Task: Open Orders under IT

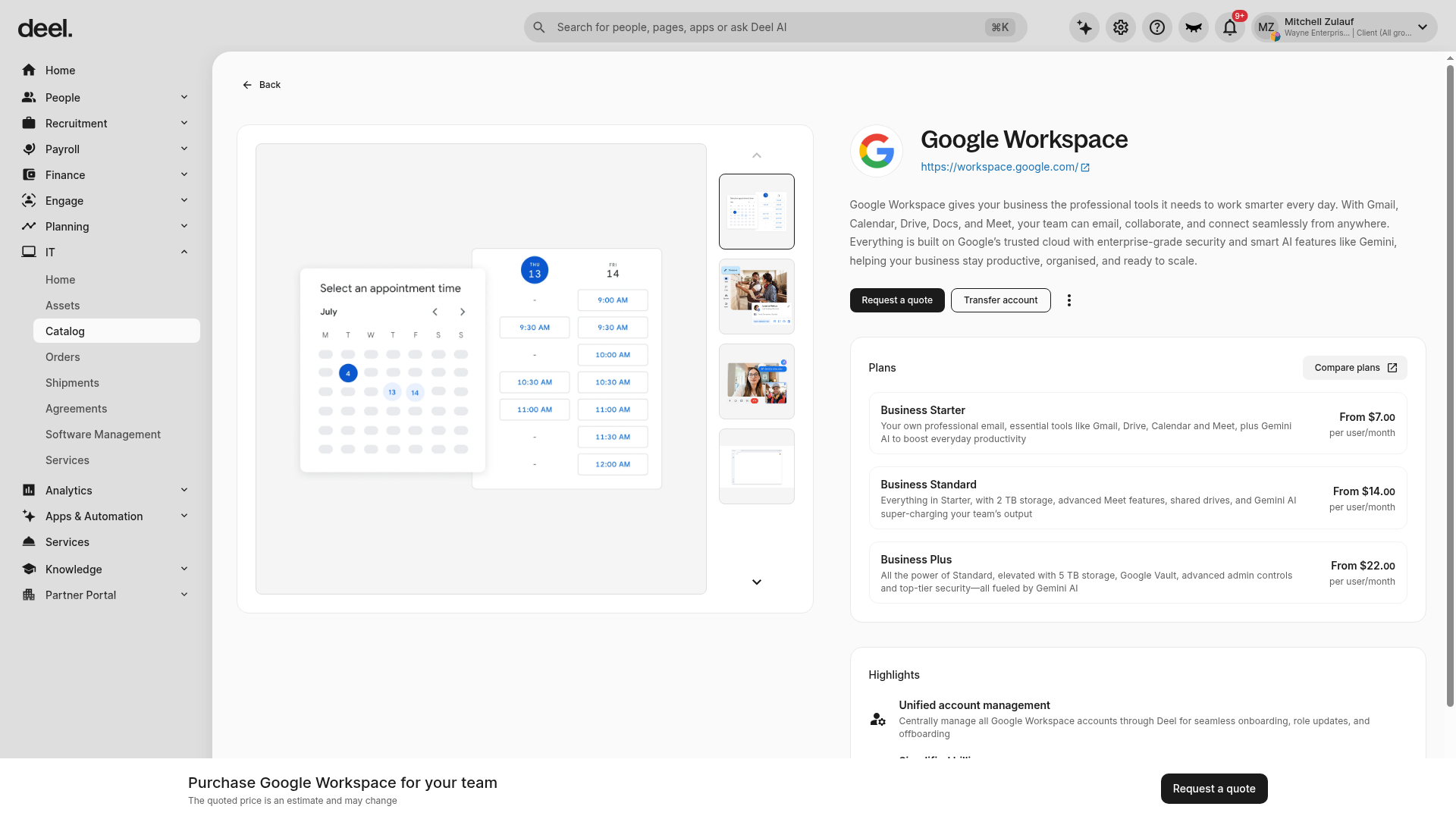Action: [x=117, y=357]
